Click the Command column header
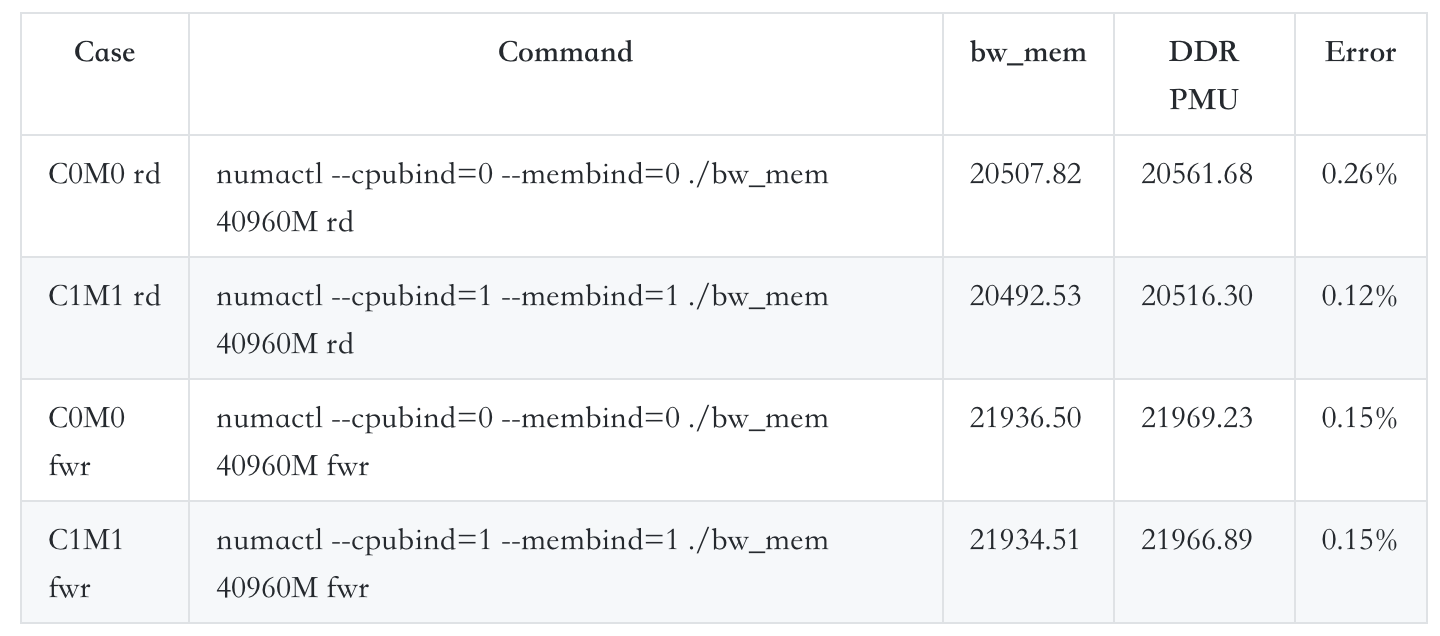This screenshot has height=636, width=1440. (x=565, y=52)
